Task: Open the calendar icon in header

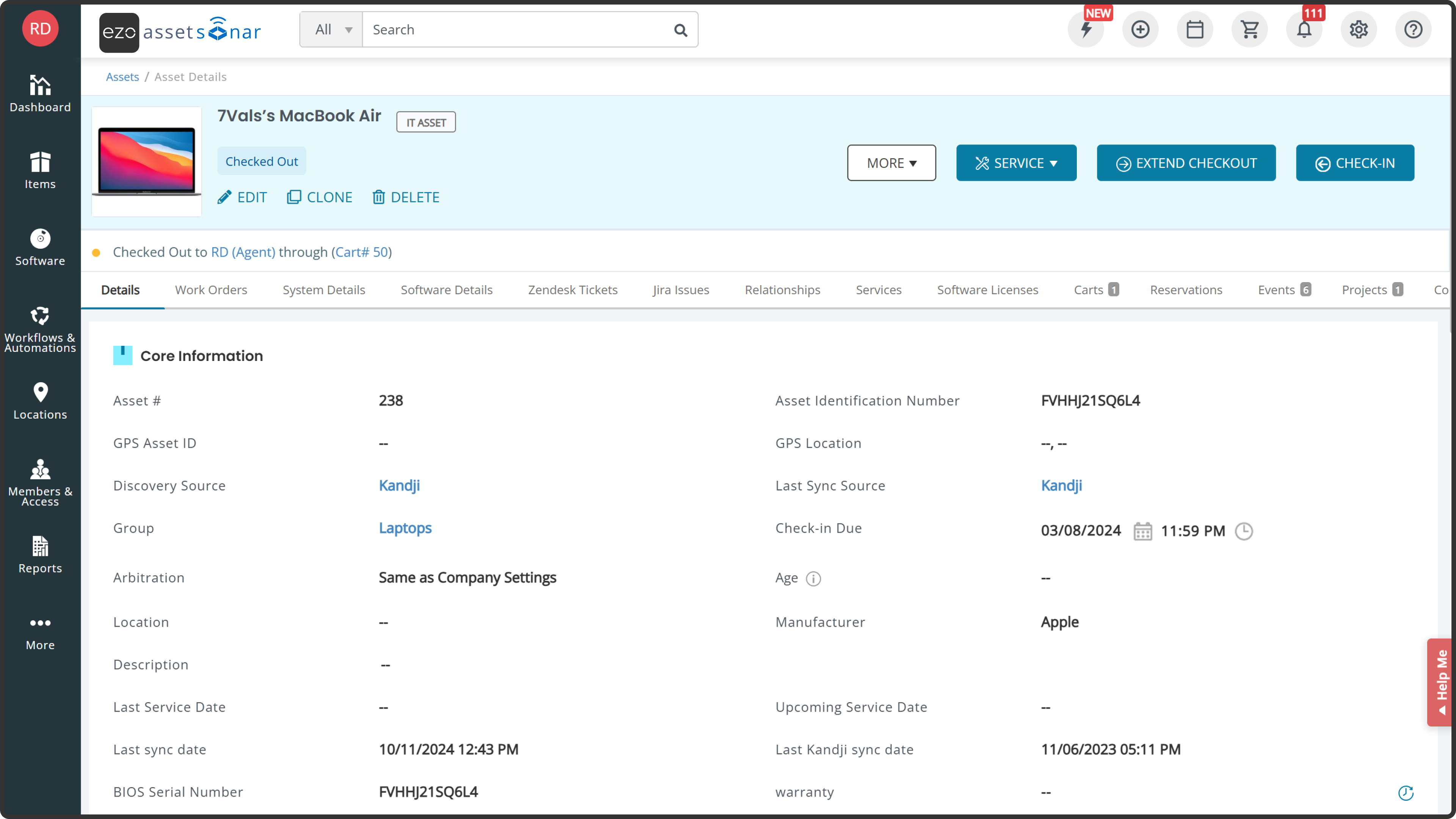Action: pyautogui.click(x=1195, y=30)
